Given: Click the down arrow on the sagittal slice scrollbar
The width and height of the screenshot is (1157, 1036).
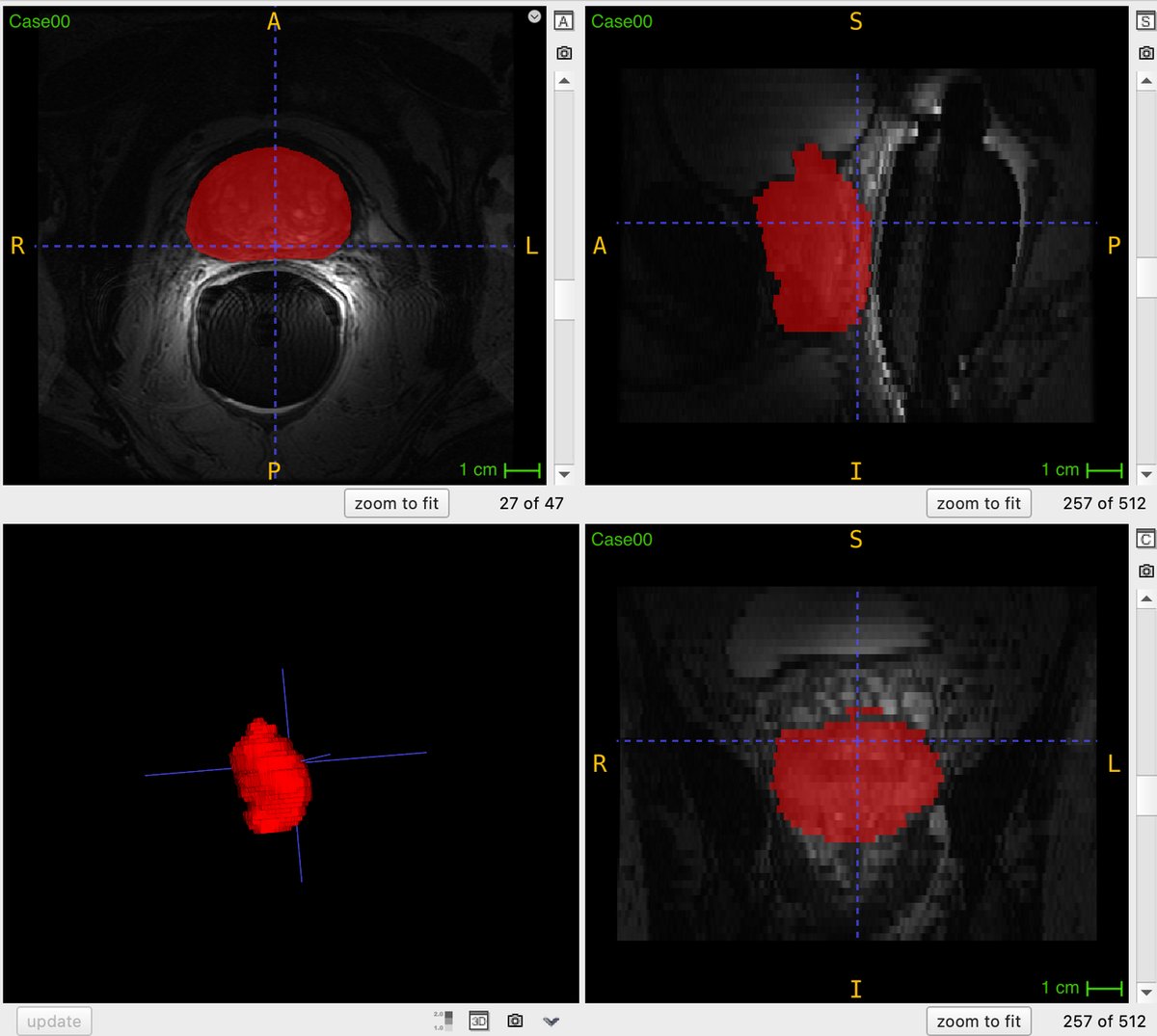Looking at the screenshot, I should click(x=1145, y=474).
